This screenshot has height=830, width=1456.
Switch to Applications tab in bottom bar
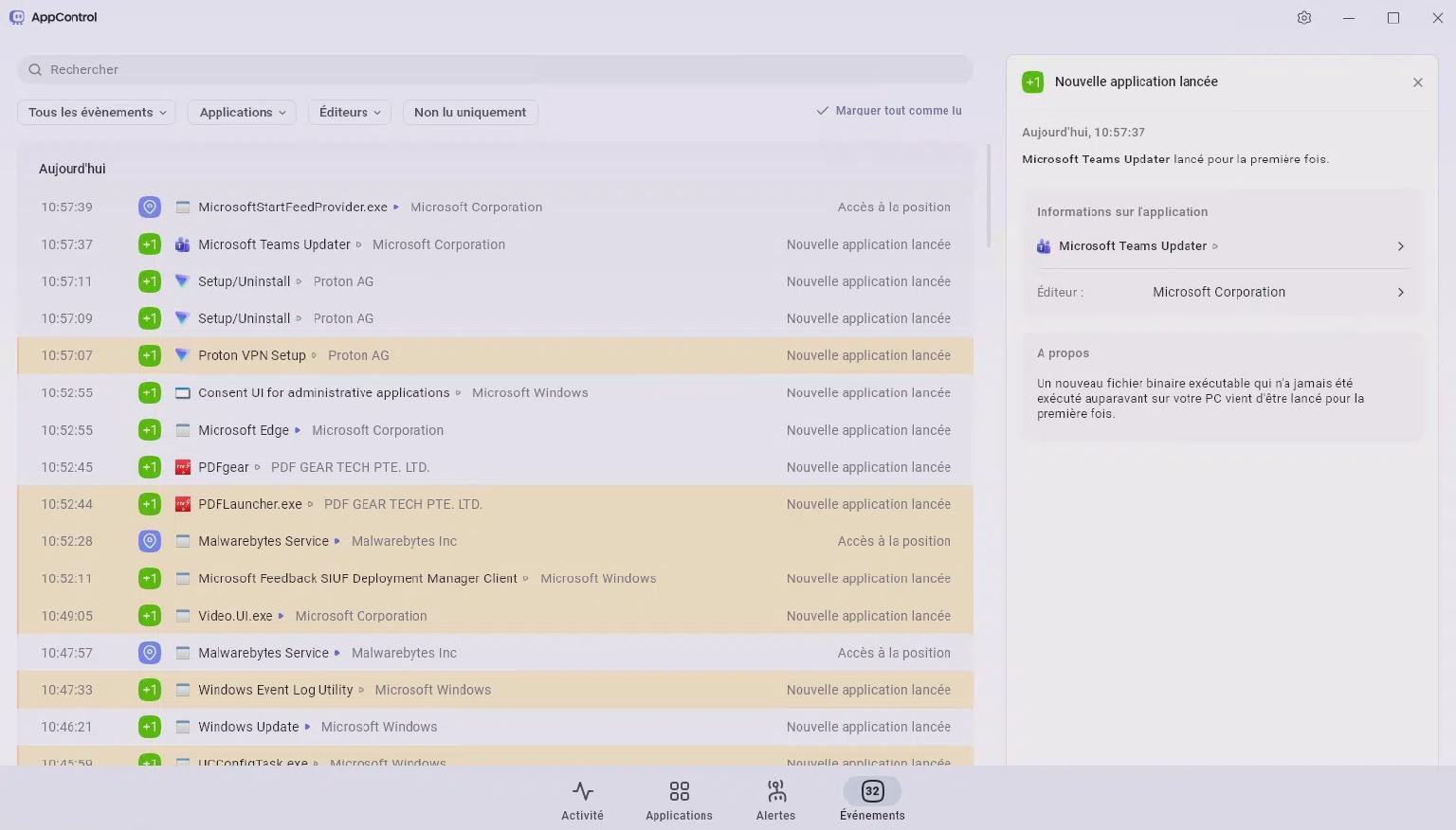click(679, 801)
